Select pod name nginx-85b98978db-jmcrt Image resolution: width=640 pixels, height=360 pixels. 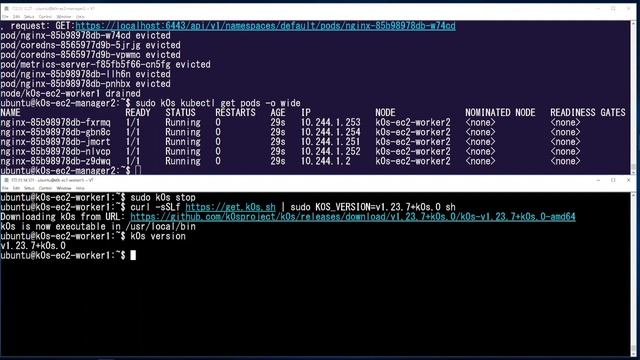pyautogui.click(x=56, y=142)
